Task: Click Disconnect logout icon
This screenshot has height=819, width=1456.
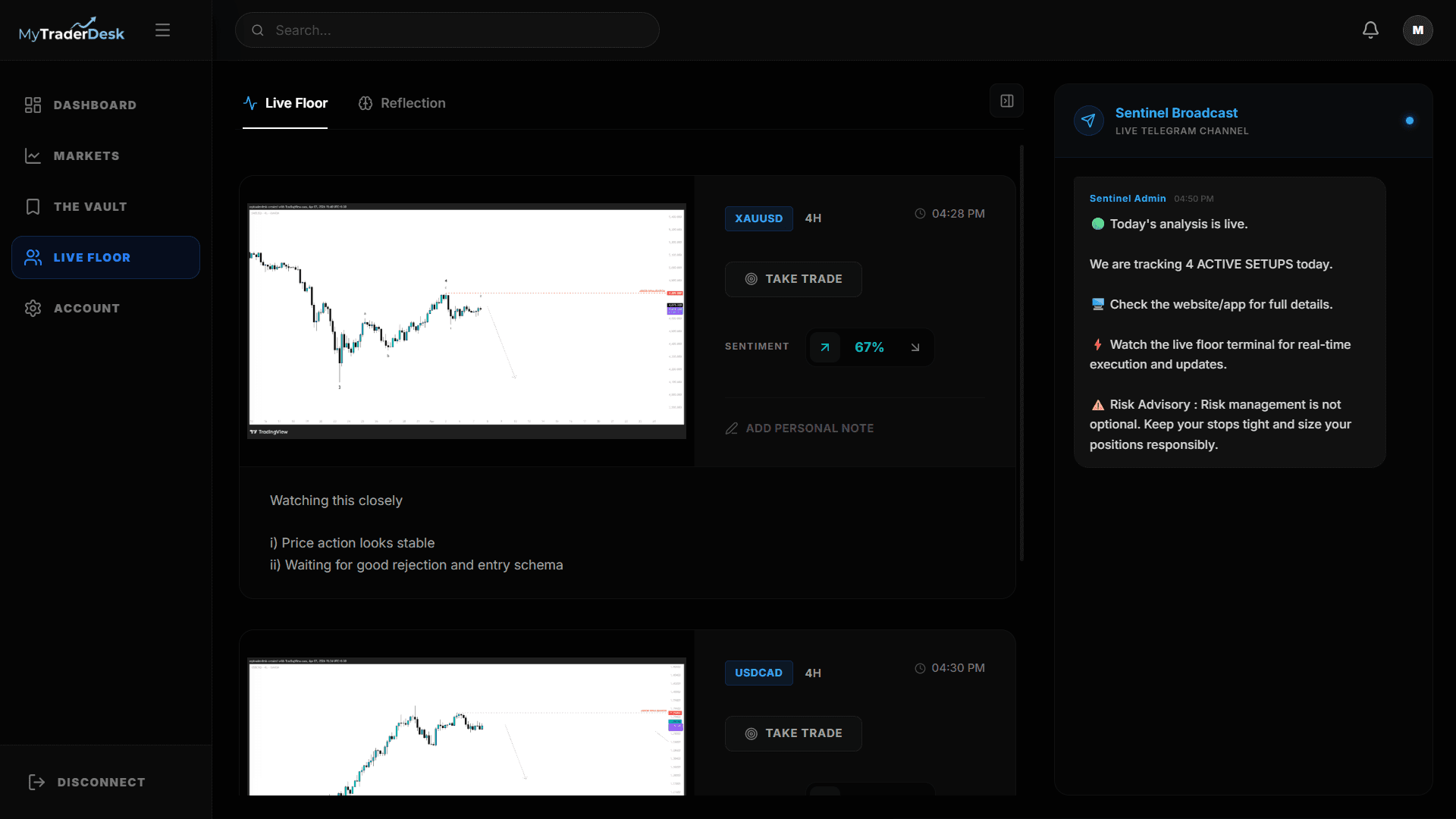Action: pos(36,782)
